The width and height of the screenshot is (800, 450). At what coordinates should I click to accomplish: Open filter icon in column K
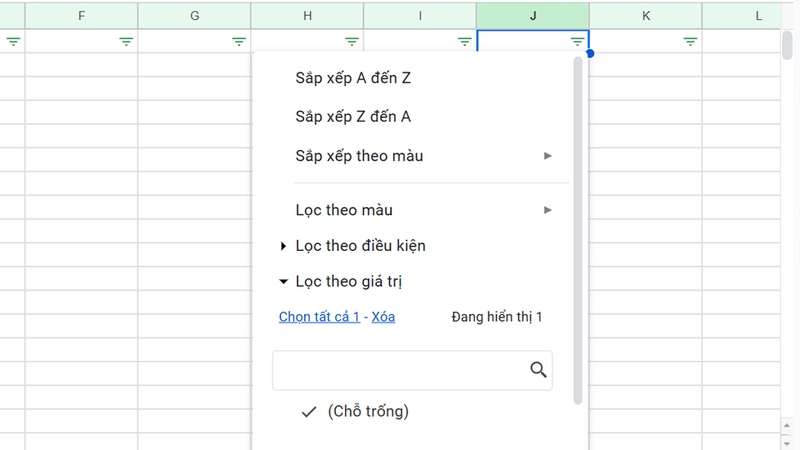690,42
